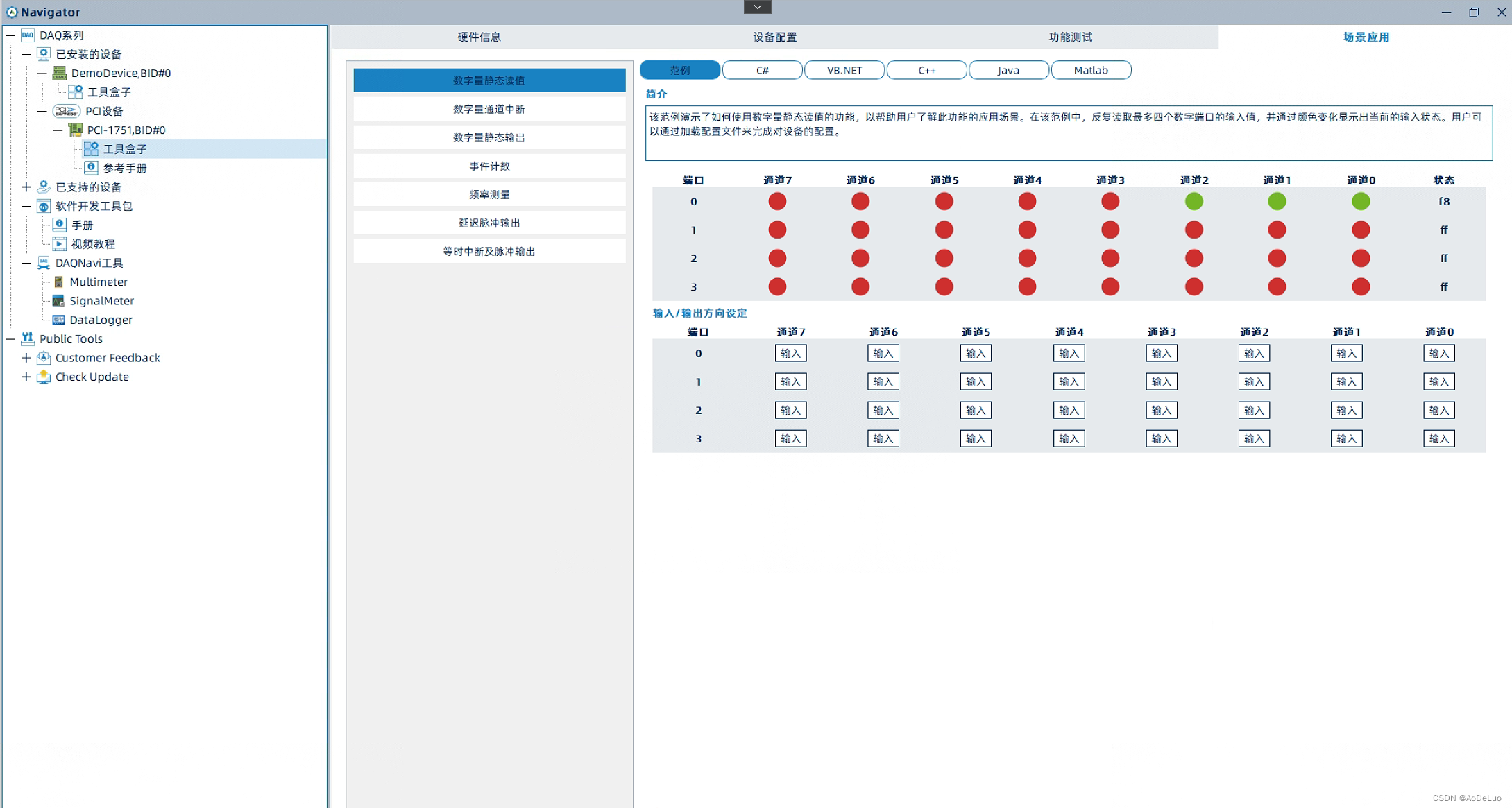Select the 延迟脉冲输出 scenario
The height and width of the screenshot is (808, 1512).
tap(489, 223)
